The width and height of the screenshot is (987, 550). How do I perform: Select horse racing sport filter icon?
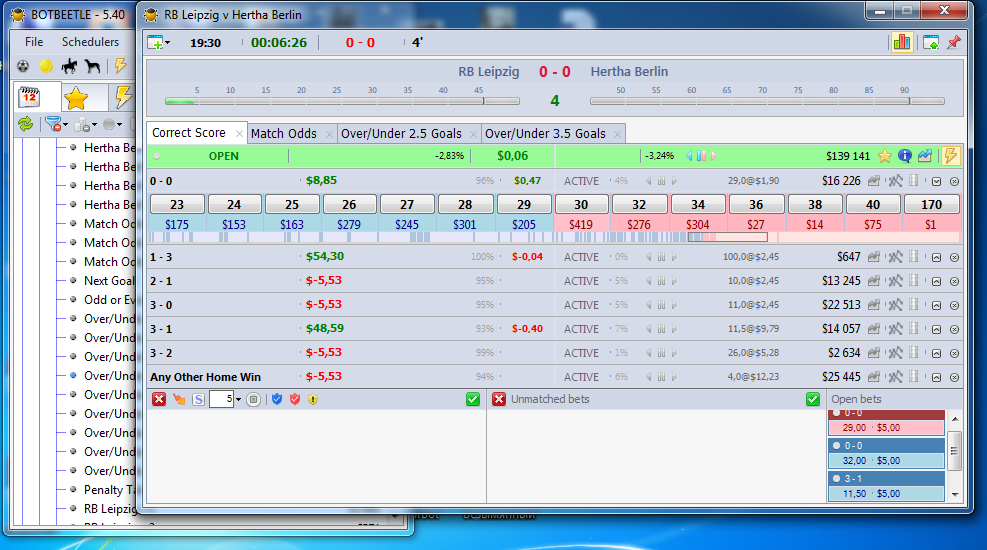click(x=69, y=66)
